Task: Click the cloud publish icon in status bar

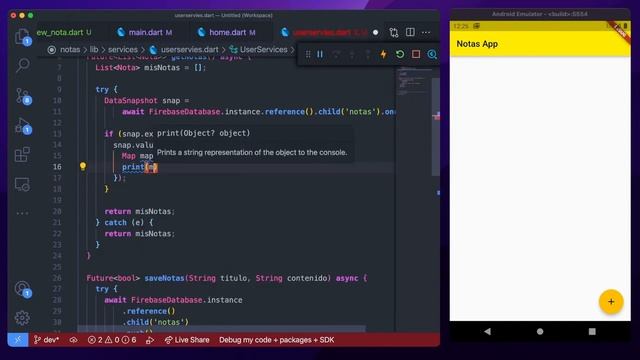Action: point(73,340)
